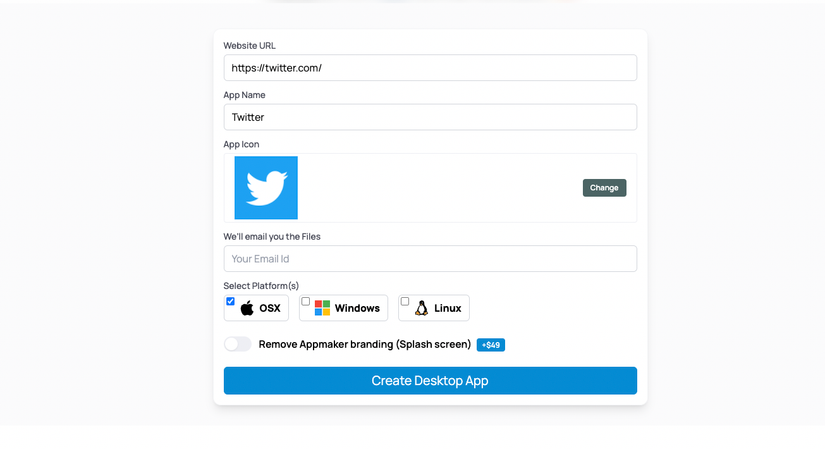Screen dimensions: 825x449
Task: Click the OSX label text
Action: [x=269, y=308]
